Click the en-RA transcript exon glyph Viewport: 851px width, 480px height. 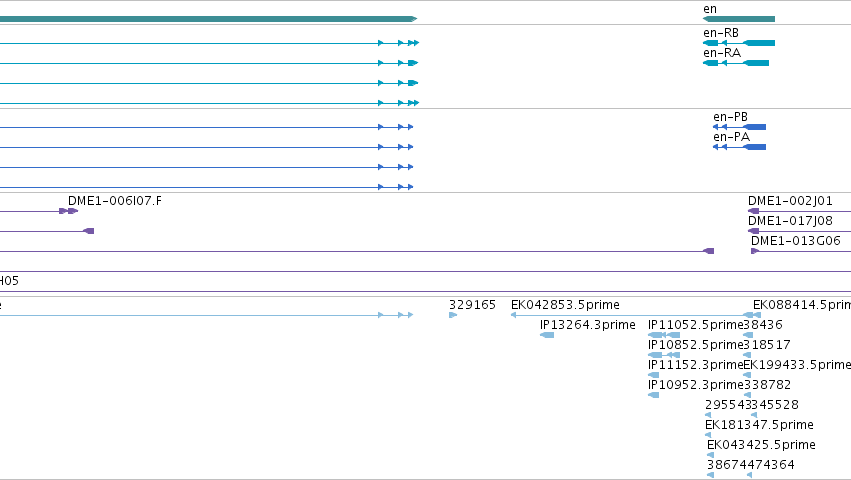point(736,63)
